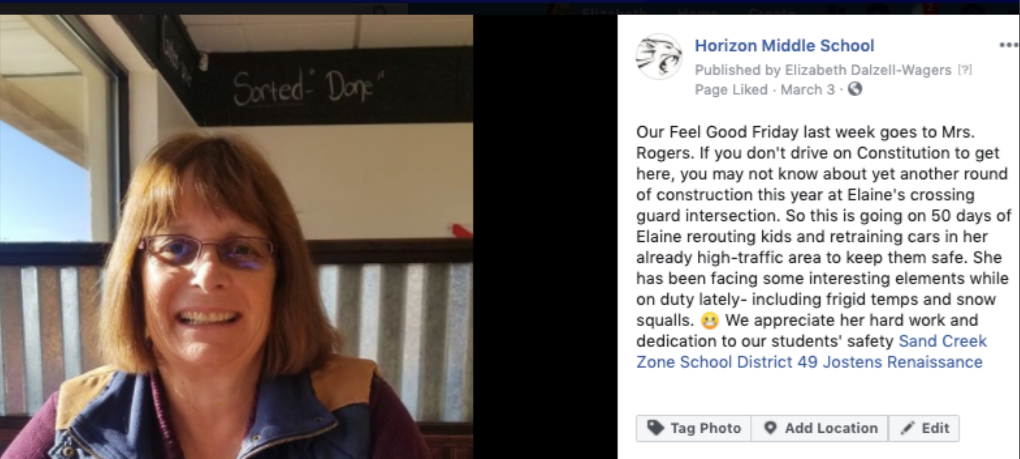Click the pencil icon in Edit
Viewport: 1020px width, 459px height.
907,428
